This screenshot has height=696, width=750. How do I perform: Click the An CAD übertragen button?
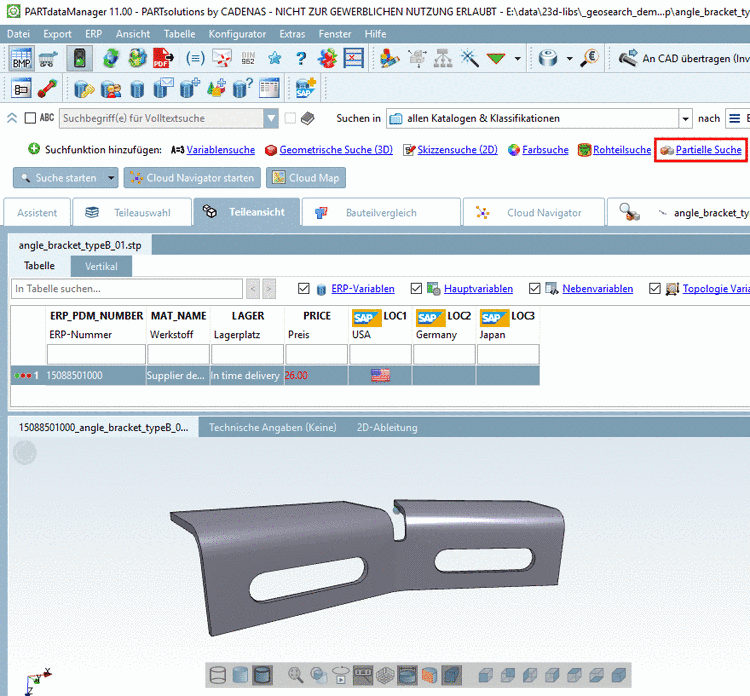click(x=684, y=58)
